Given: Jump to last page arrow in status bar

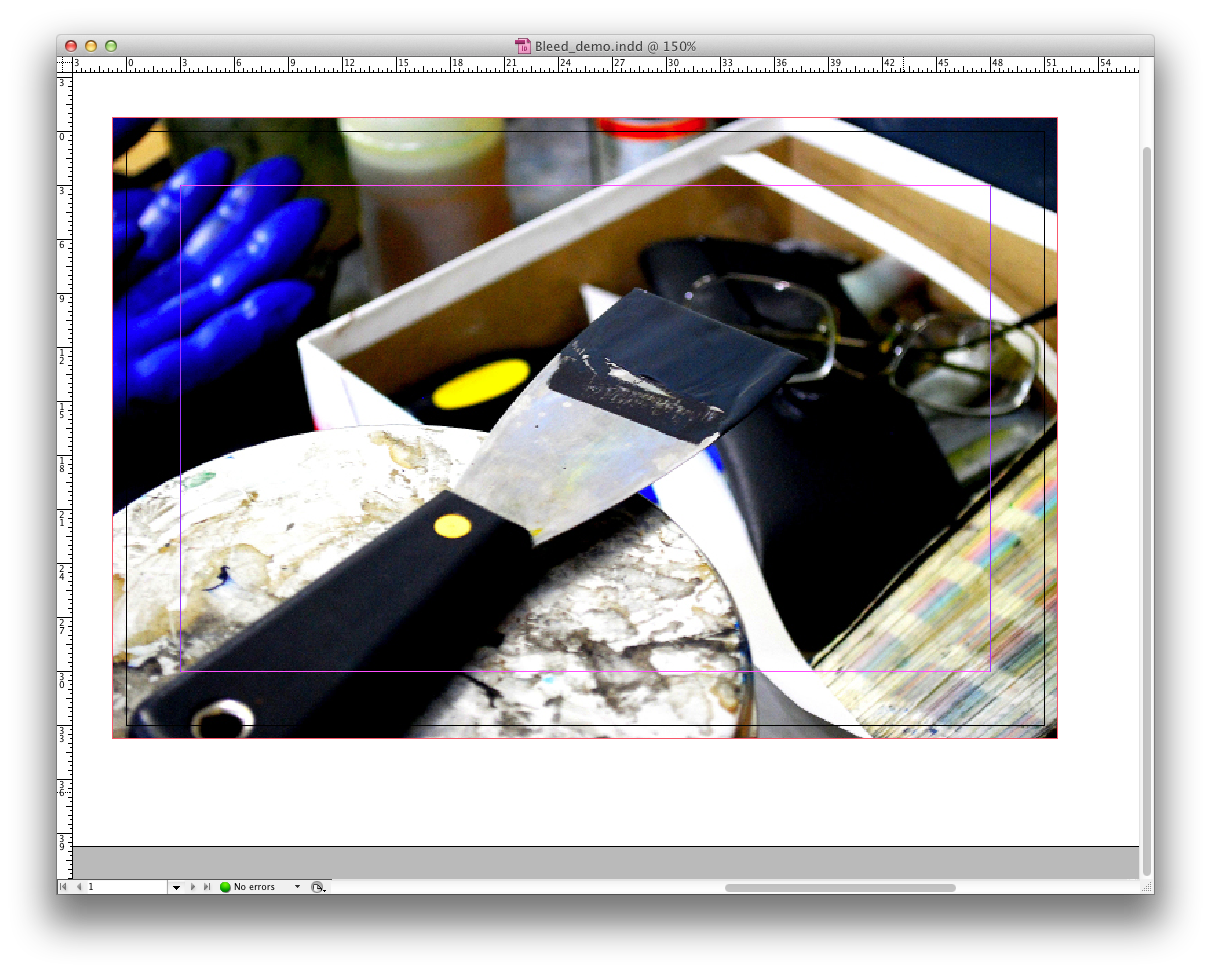Looking at the screenshot, I should click(x=207, y=887).
